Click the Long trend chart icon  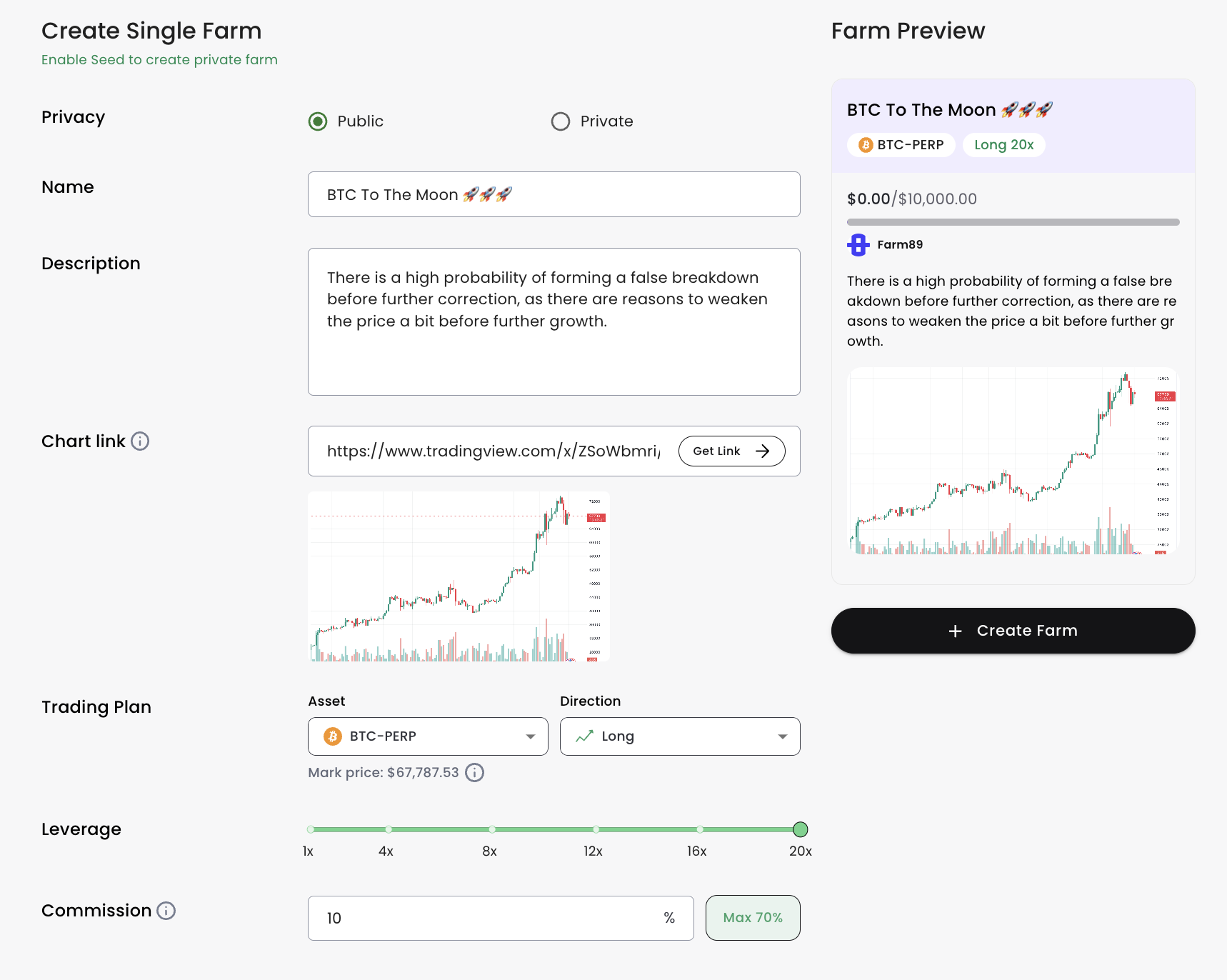pyautogui.click(x=584, y=736)
